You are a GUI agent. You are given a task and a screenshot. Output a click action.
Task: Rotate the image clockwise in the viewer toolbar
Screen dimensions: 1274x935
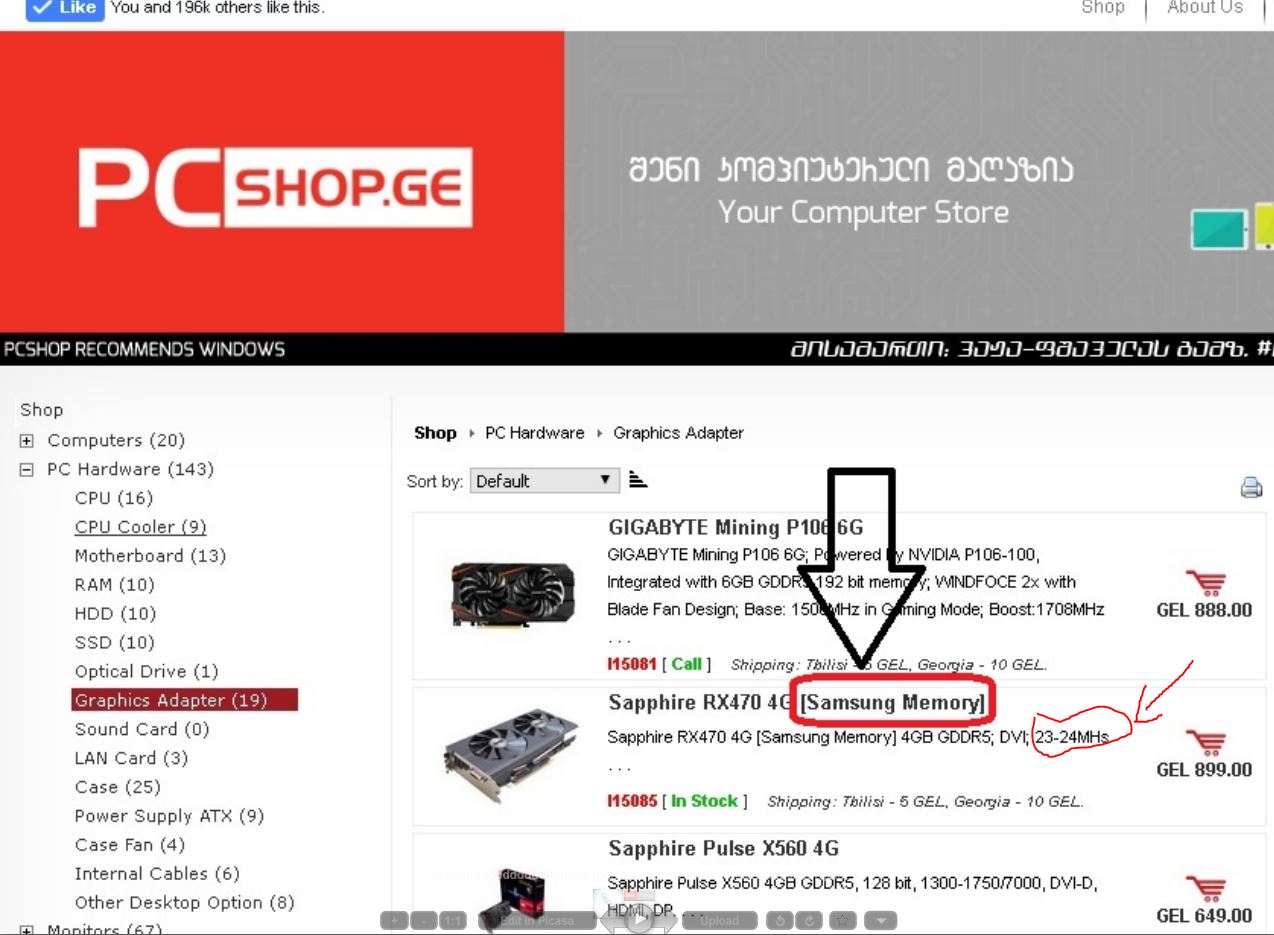point(809,920)
